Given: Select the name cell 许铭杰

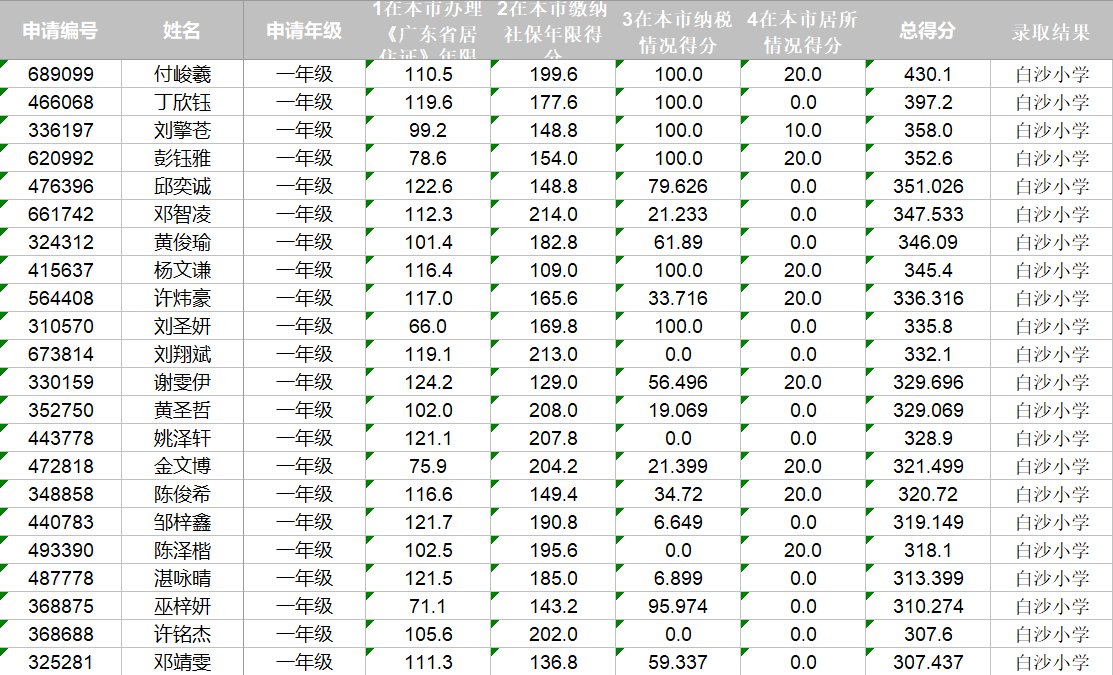Looking at the screenshot, I should click(183, 634).
